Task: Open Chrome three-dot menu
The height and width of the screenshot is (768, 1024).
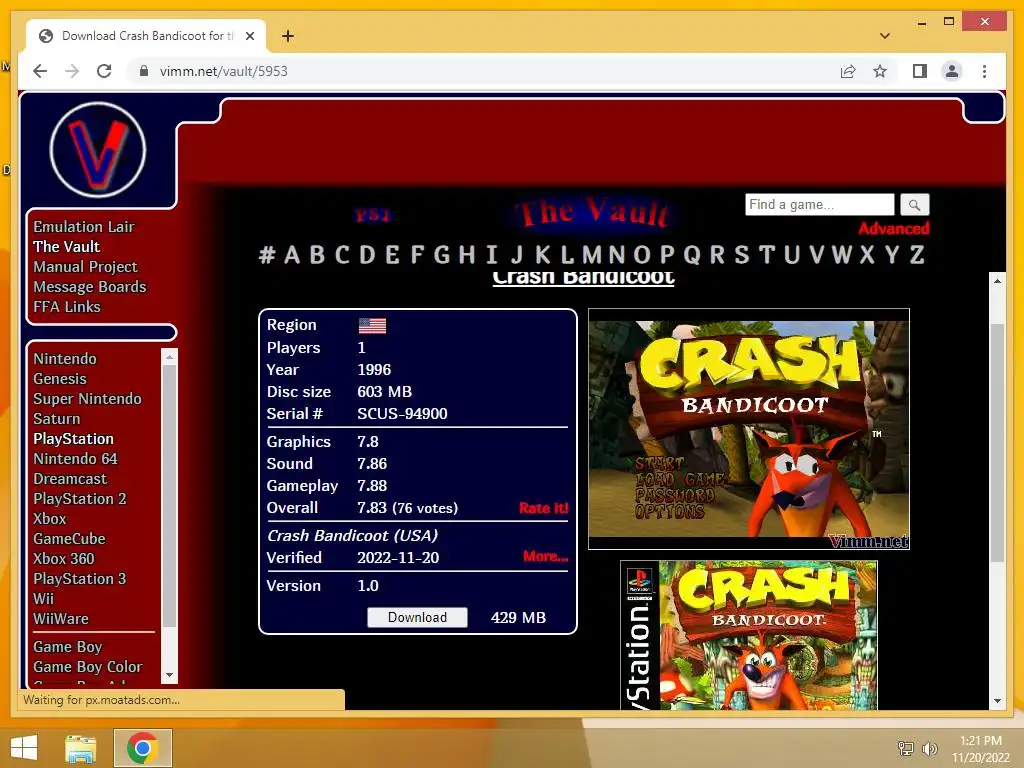Action: (984, 71)
